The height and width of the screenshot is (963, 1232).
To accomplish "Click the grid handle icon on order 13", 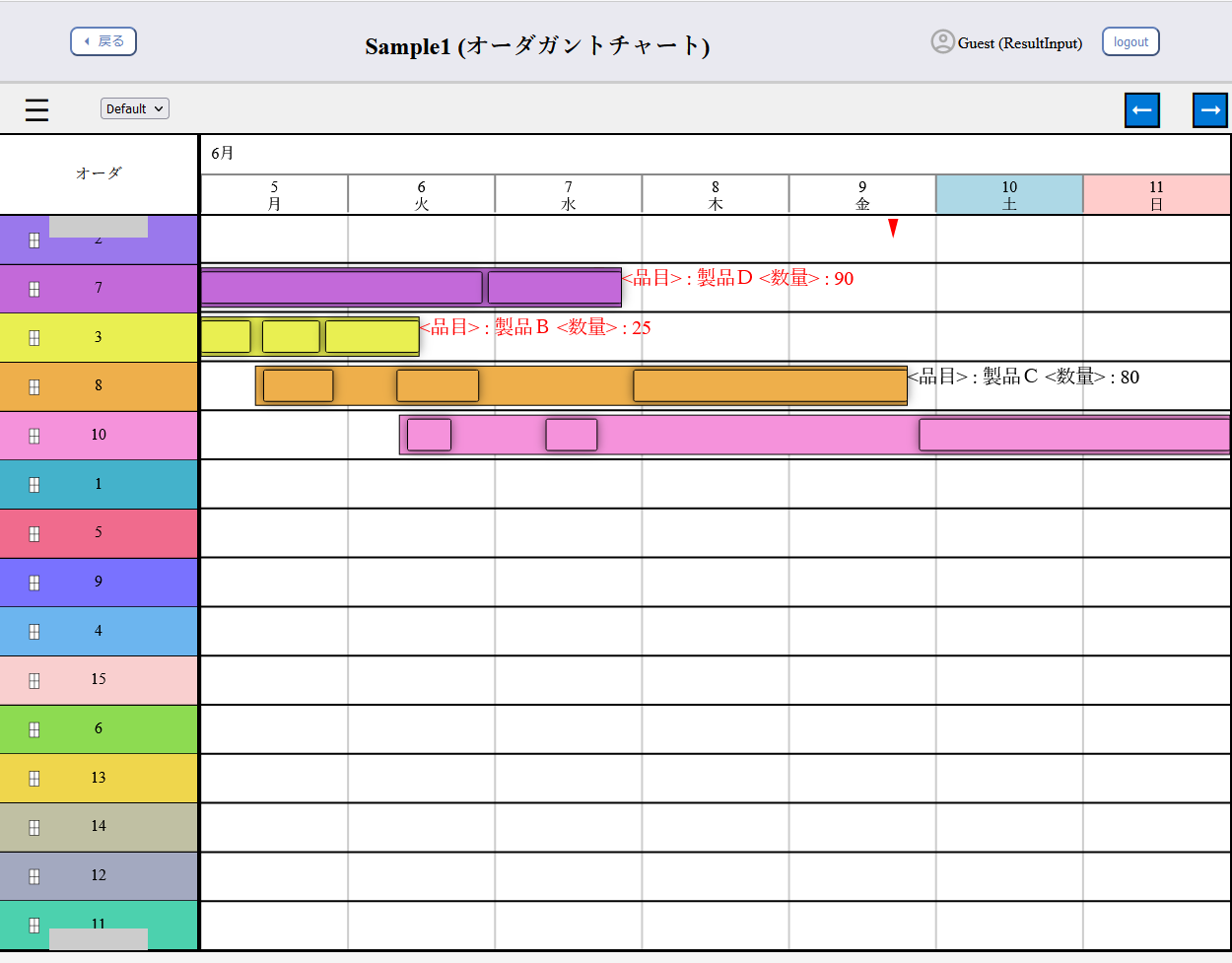I will [34, 778].
